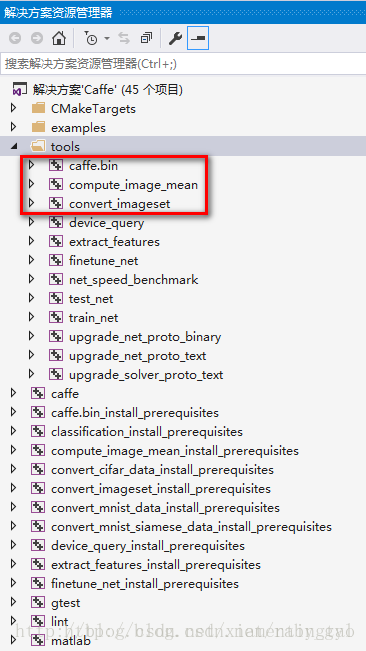This screenshot has height=651, width=366.
Task: Expand the gtest project node
Action: tap(14, 602)
